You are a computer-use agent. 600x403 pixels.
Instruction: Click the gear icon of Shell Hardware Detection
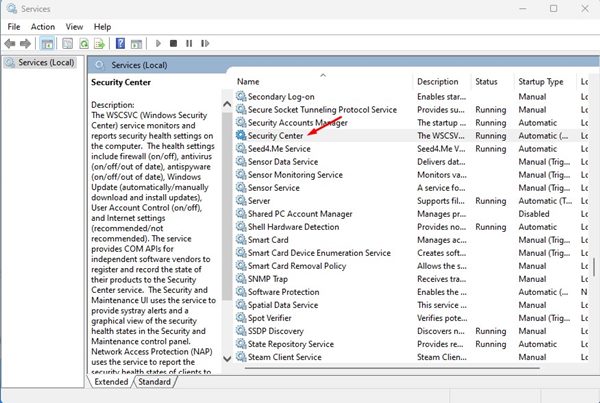point(241,226)
